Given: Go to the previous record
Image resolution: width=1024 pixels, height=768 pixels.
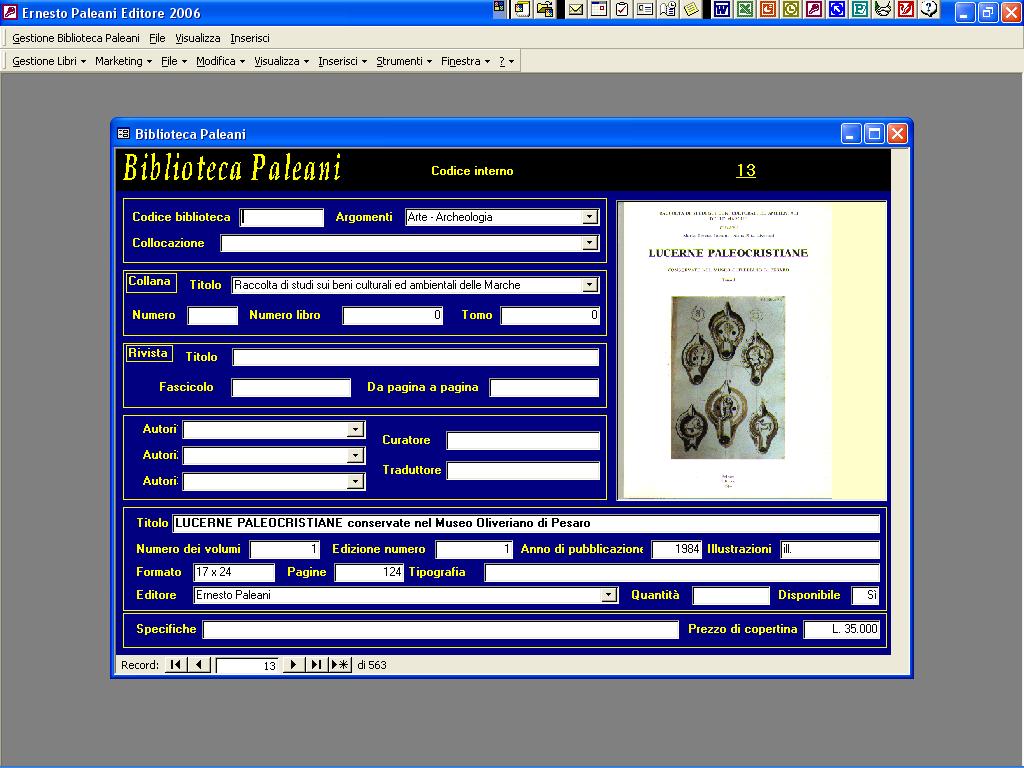Looking at the screenshot, I should pos(199,665).
